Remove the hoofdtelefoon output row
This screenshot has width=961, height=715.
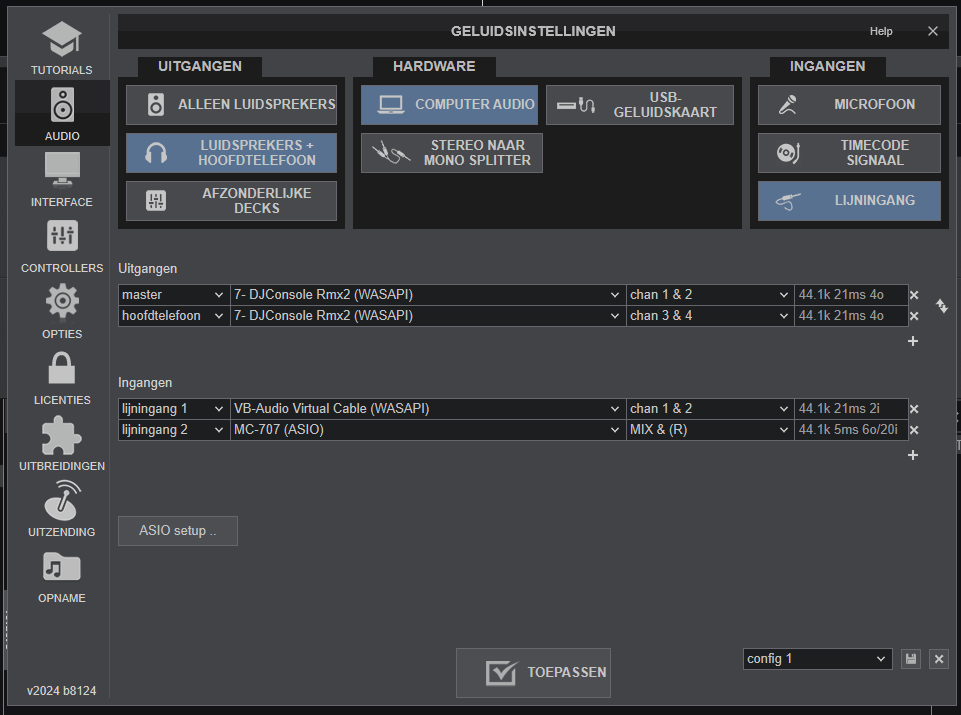pyautogui.click(x=914, y=316)
